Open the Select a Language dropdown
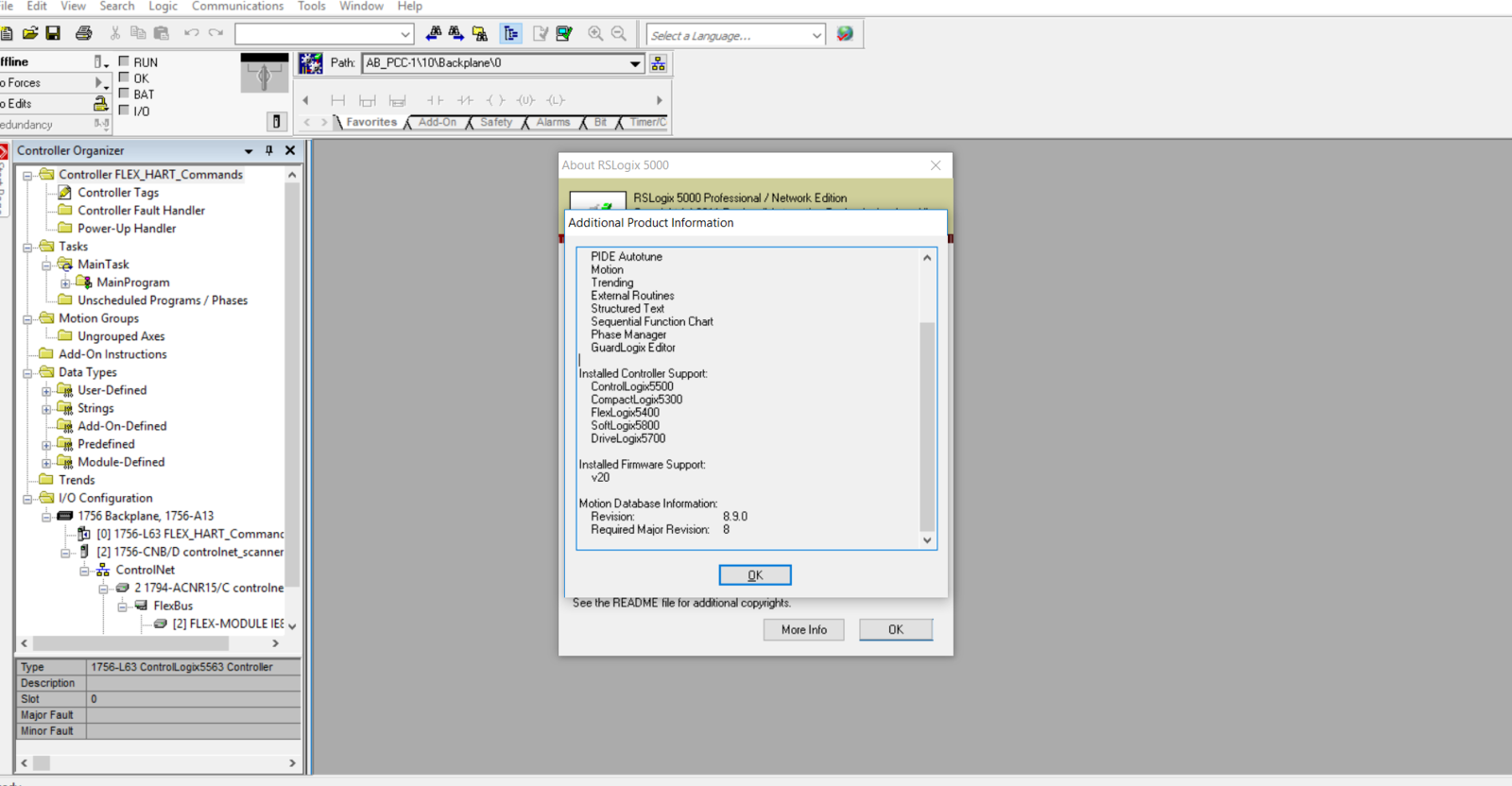This screenshot has height=786, width=1512. click(816, 36)
